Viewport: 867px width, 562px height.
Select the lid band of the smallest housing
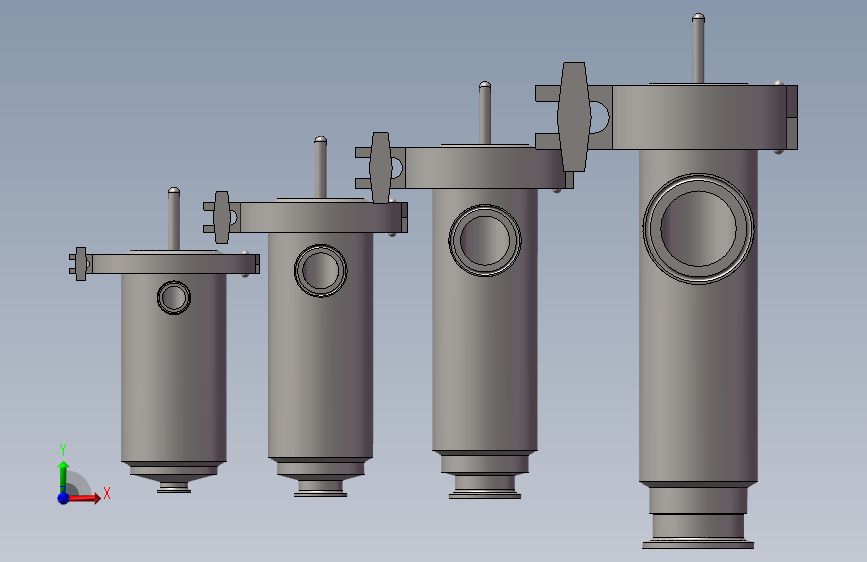point(174,264)
